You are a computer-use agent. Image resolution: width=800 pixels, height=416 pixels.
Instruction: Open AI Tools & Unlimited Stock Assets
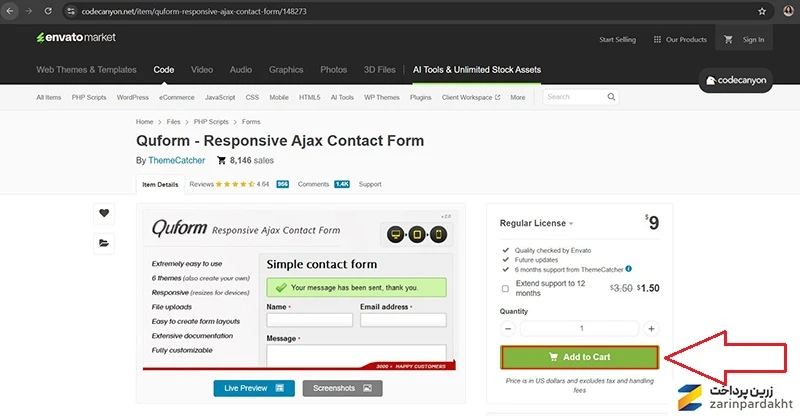coord(477,70)
